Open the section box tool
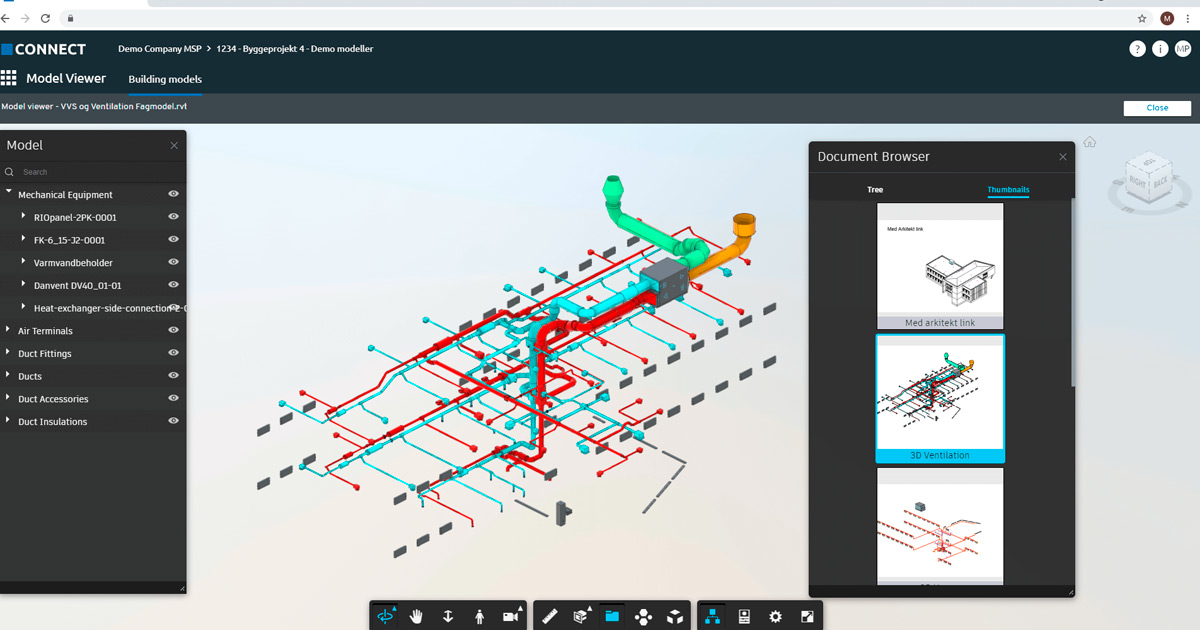This screenshot has width=1200, height=630. click(x=581, y=616)
